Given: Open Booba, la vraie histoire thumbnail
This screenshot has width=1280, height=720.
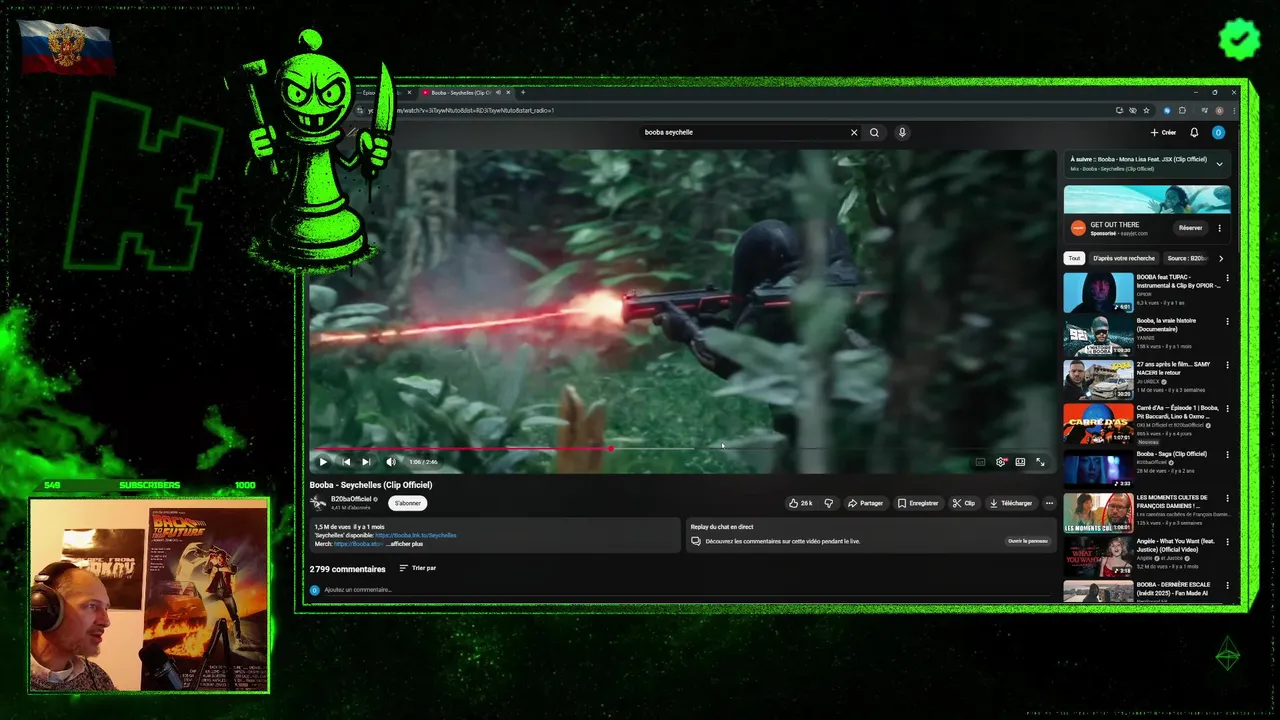Looking at the screenshot, I should point(1098,336).
